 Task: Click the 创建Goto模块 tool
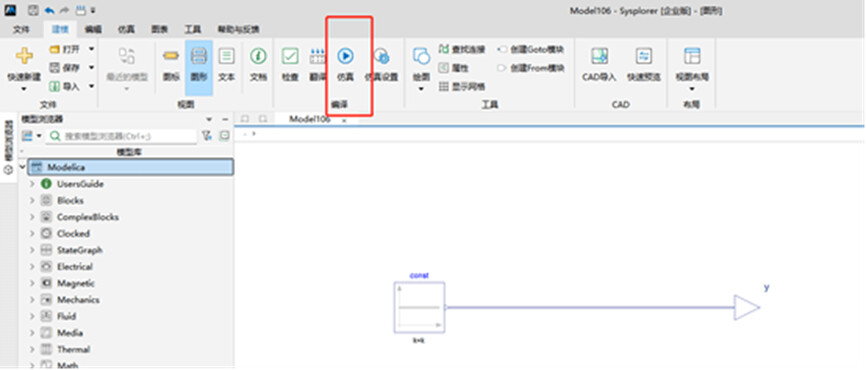pyautogui.click(x=531, y=50)
